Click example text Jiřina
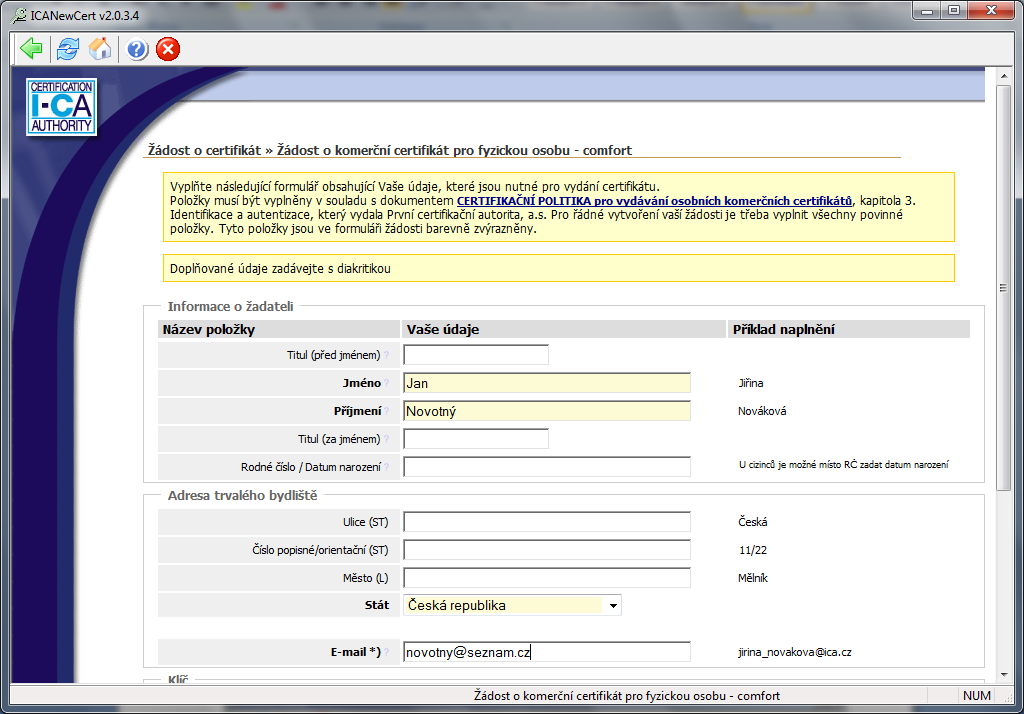Screen dimensions: 1024x714 tap(751, 383)
